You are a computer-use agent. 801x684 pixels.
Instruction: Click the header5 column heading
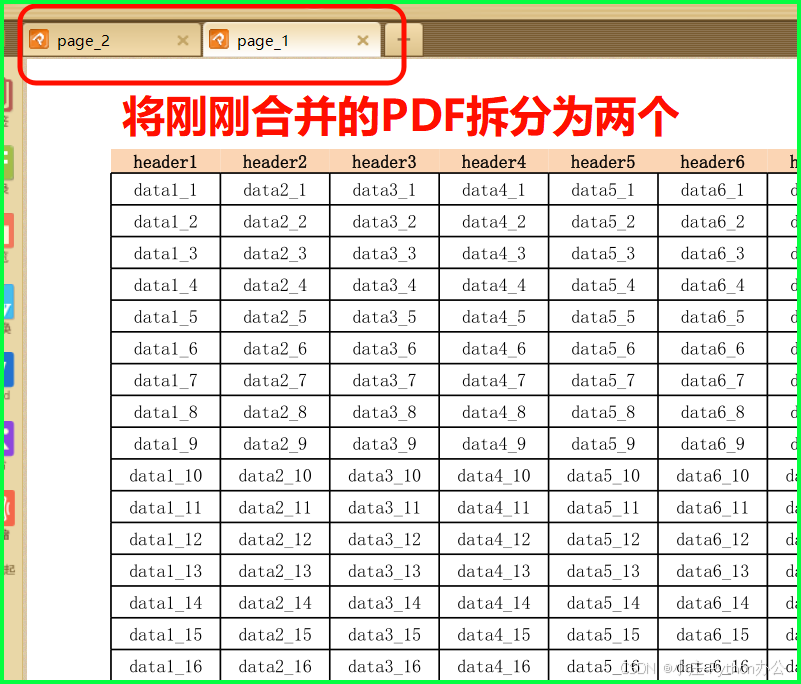click(603, 162)
